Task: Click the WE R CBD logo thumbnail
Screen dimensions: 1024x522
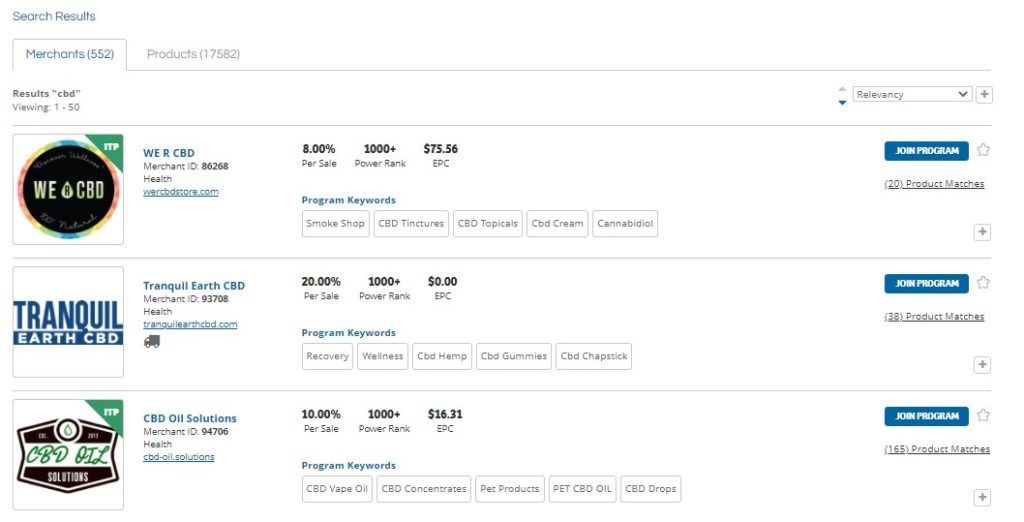Action: pos(68,189)
